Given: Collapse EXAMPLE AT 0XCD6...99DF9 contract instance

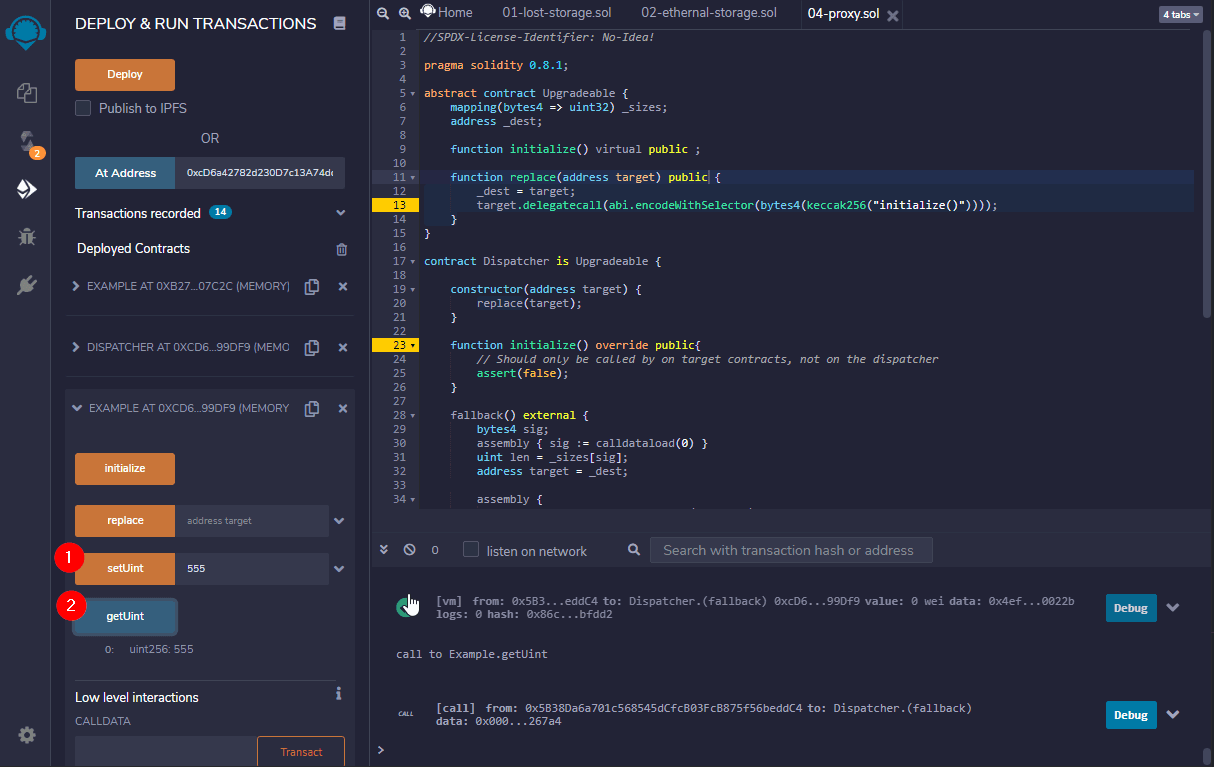Looking at the screenshot, I should (x=76, y=408).
